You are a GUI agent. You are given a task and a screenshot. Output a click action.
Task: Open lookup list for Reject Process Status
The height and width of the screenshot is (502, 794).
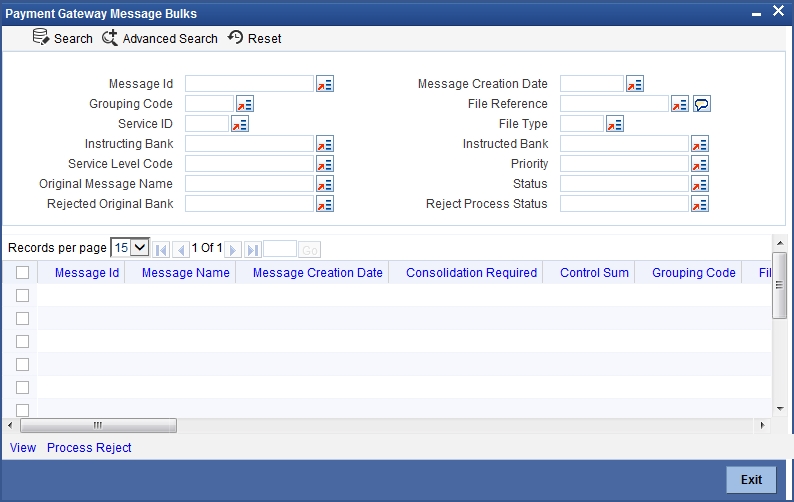tap(700, 204)
